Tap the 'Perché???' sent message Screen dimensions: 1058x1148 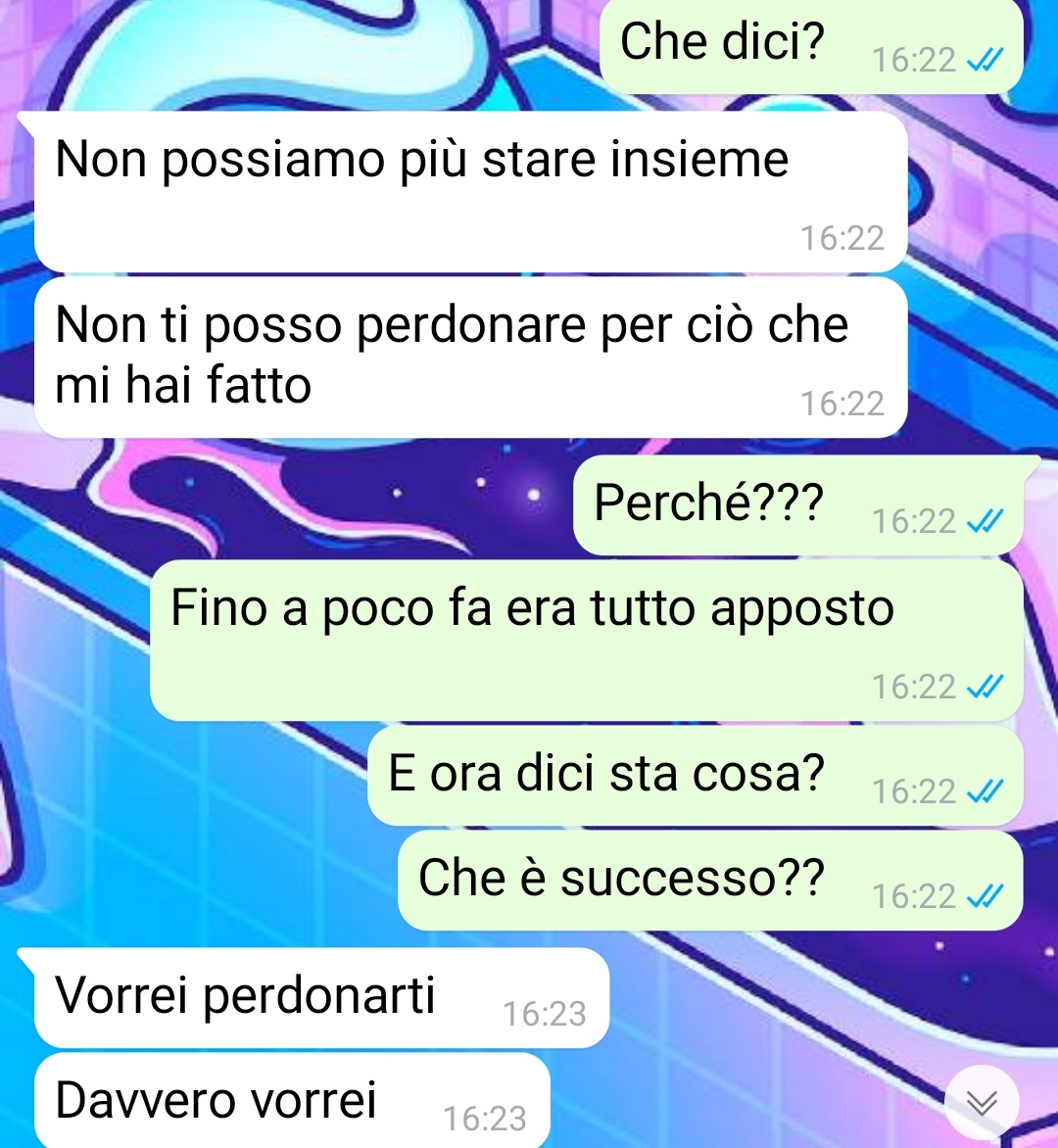pos(798,504)
